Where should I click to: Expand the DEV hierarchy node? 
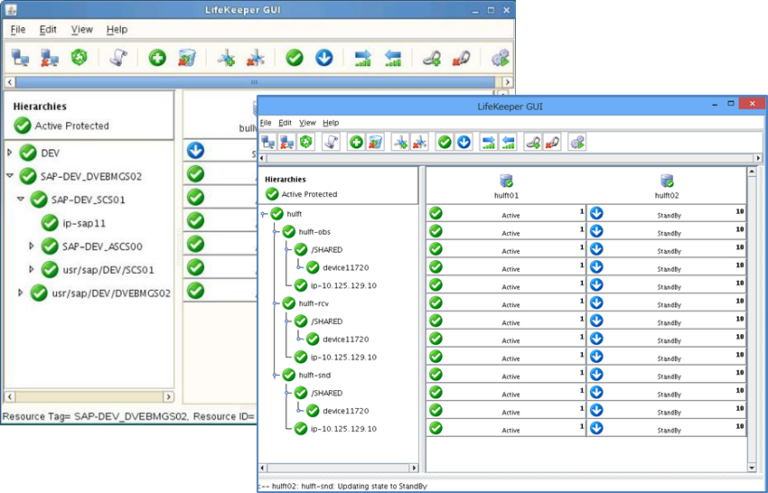pos(10,153)
